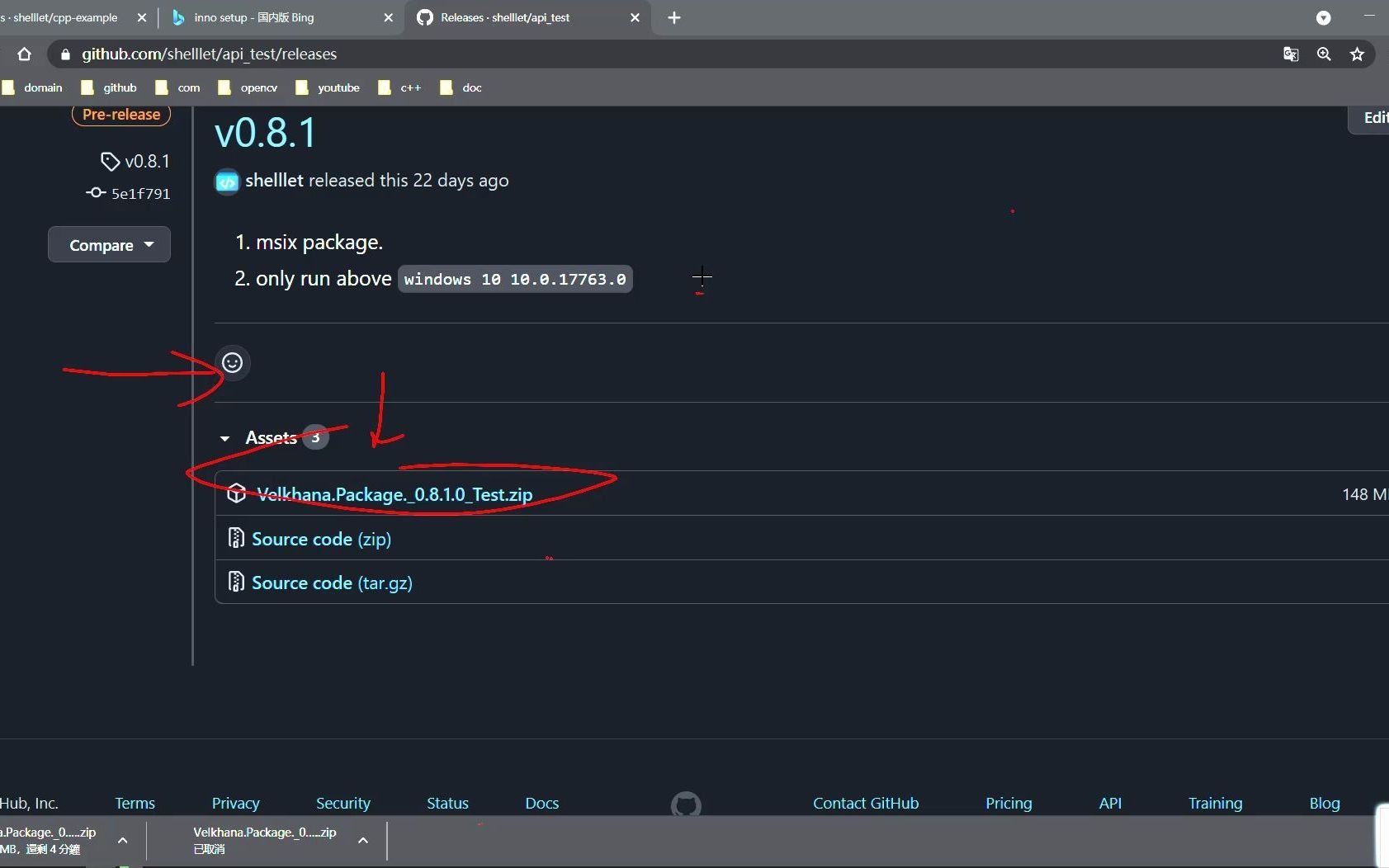1389x868 pixels.
Task: Open the API footer link
Action: pos(1110,803)
